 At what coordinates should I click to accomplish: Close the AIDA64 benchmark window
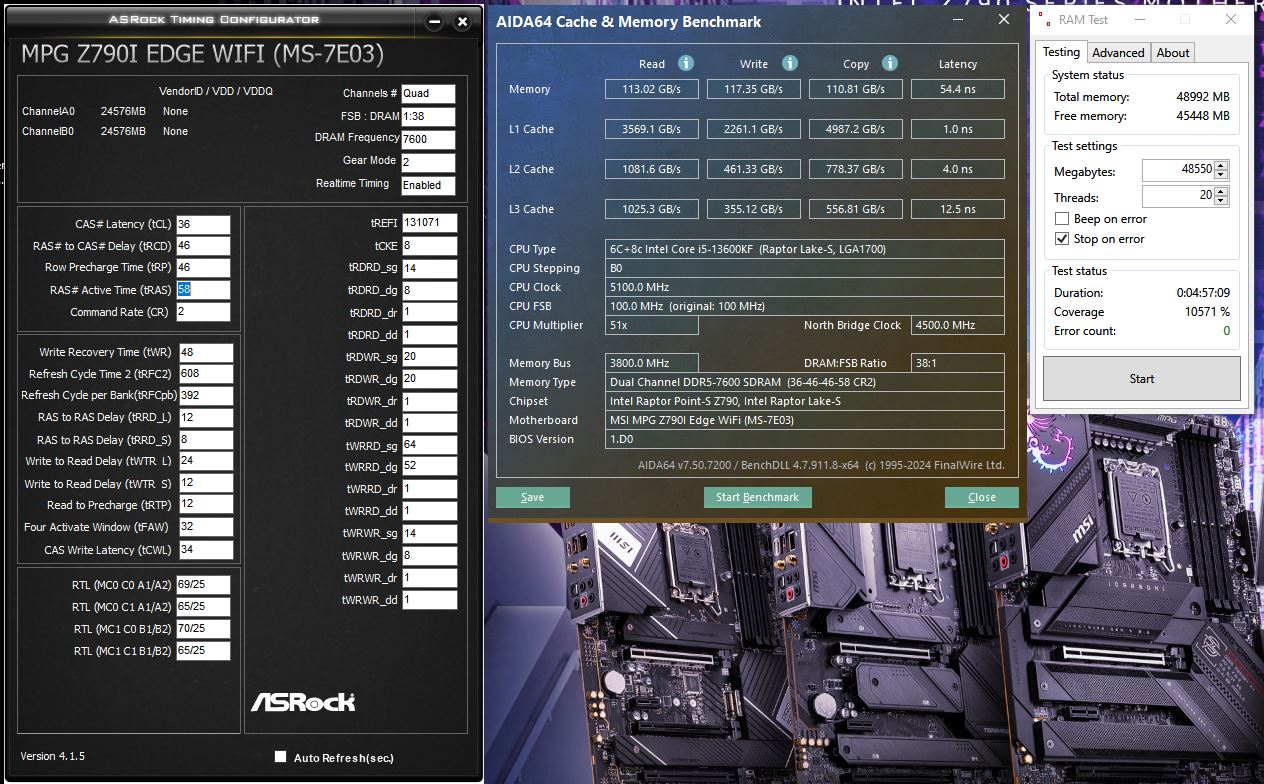1003,19
